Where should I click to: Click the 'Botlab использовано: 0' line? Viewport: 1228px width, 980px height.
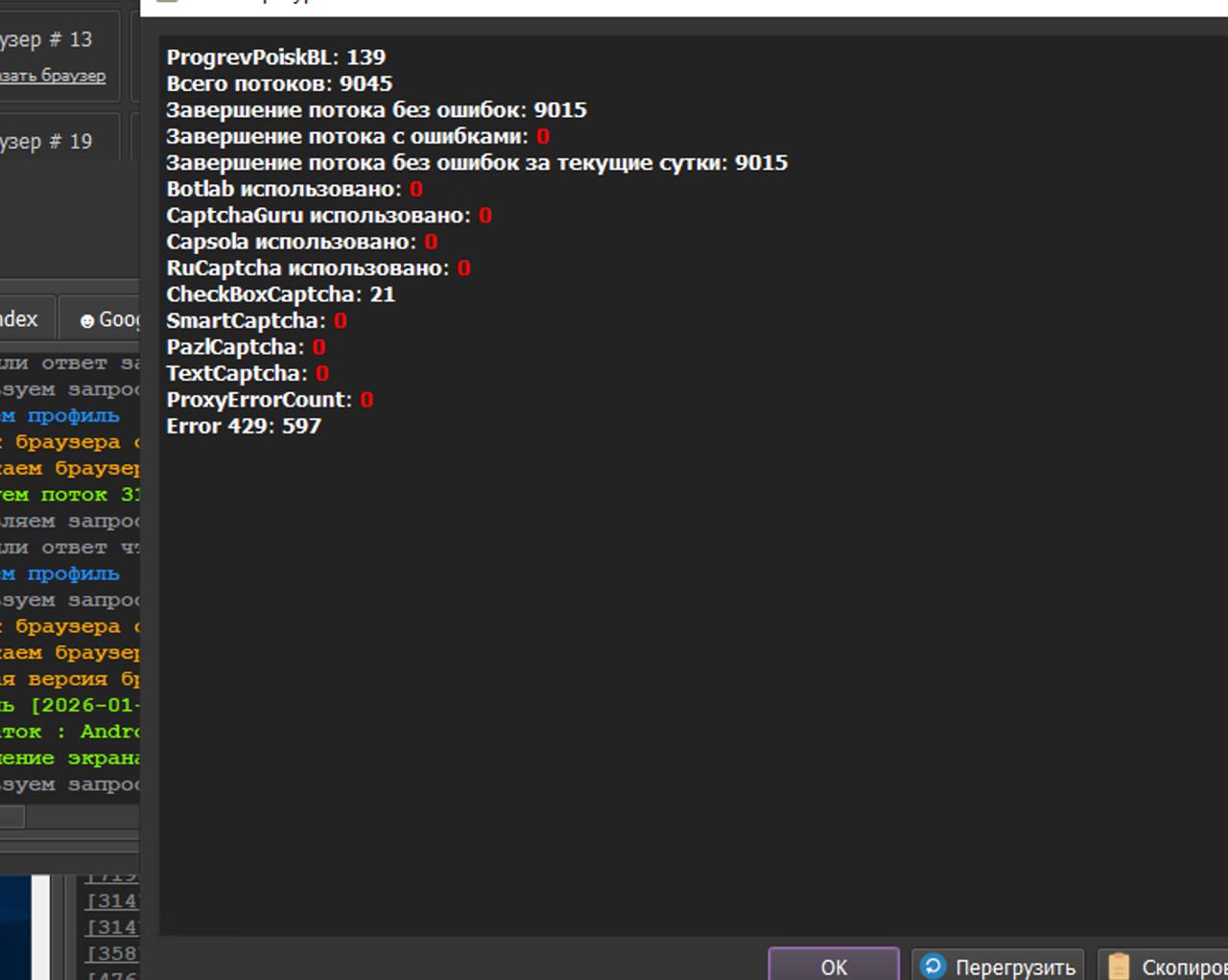pyautogui.click(x=295, y=189)
